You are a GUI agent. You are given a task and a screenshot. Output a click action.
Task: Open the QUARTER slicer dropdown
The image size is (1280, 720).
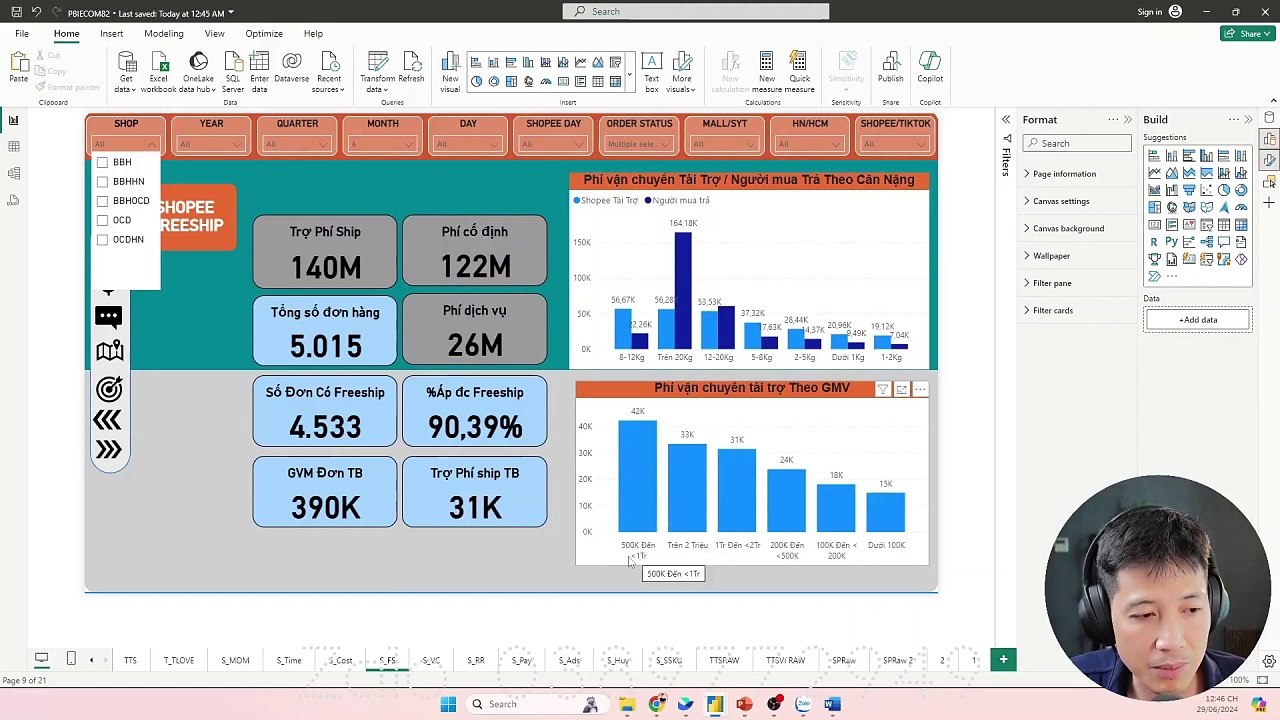coord(297,144)
